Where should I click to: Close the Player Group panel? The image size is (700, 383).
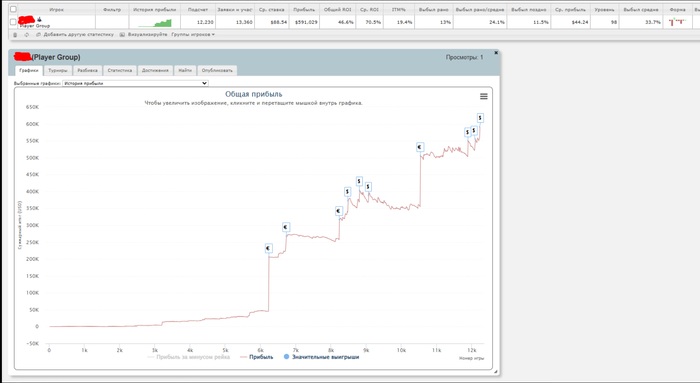pos(496,53)
